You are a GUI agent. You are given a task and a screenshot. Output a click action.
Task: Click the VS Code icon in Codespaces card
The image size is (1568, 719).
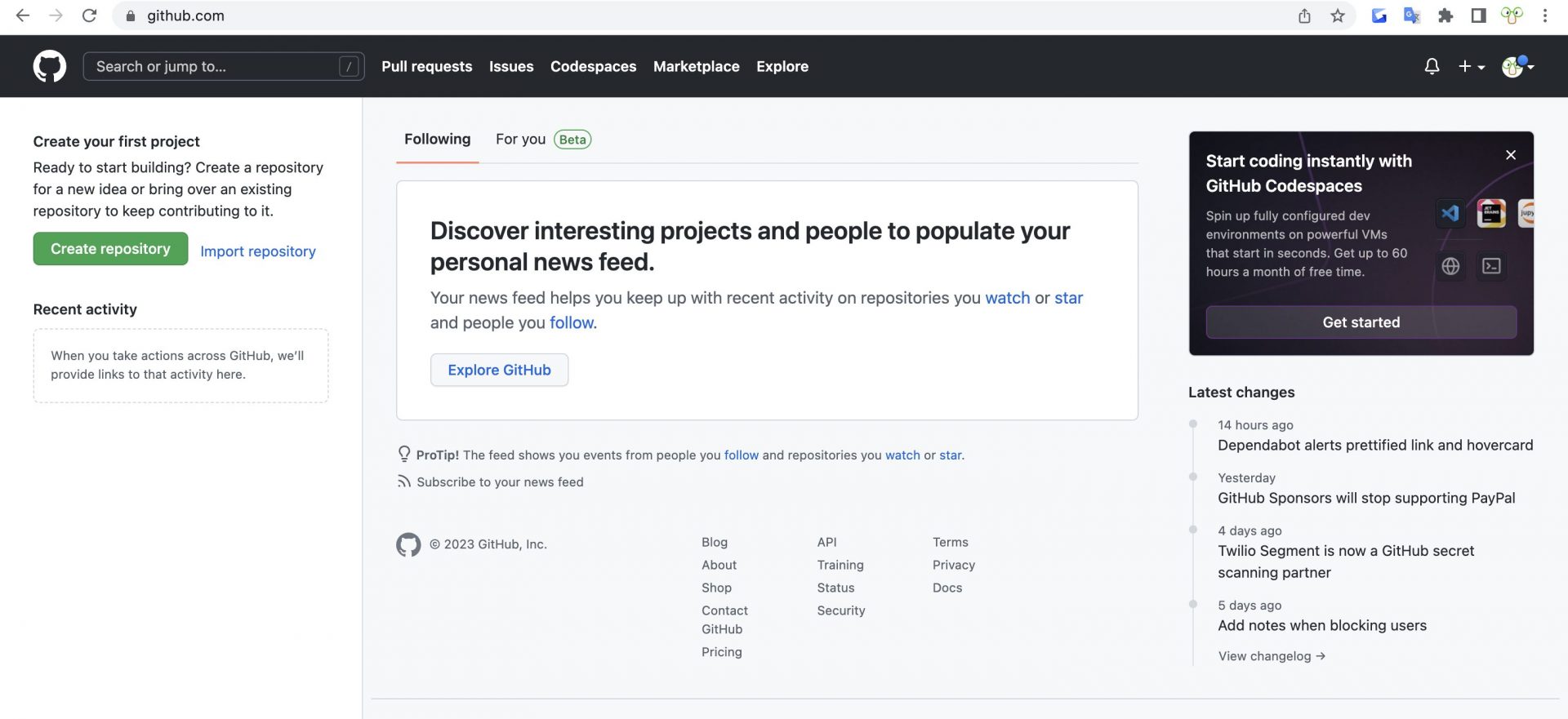click(x=1450, y=214)
